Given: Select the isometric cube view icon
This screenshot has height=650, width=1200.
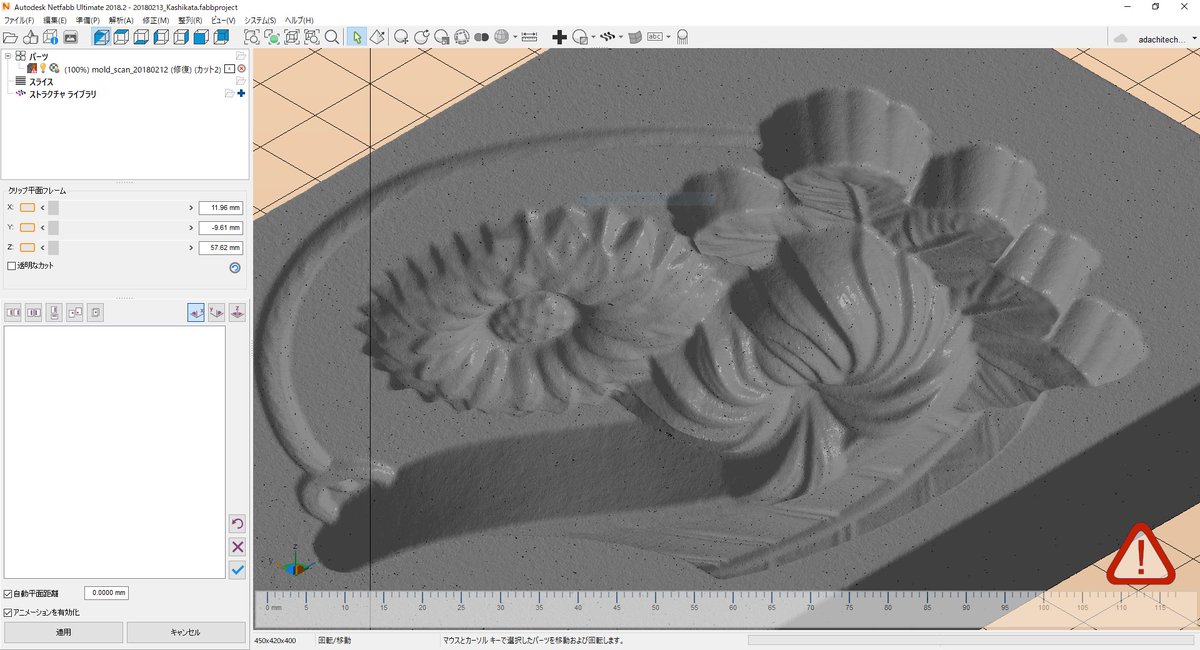Looking at the screenshot, I should tap(221, 37).
